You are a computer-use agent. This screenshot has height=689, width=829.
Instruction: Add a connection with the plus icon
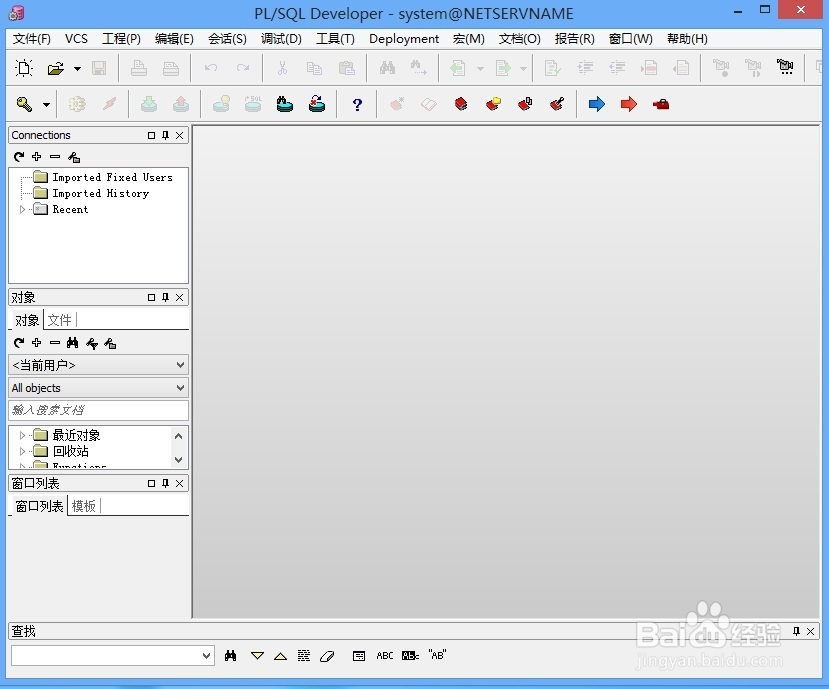pos(36,157)
